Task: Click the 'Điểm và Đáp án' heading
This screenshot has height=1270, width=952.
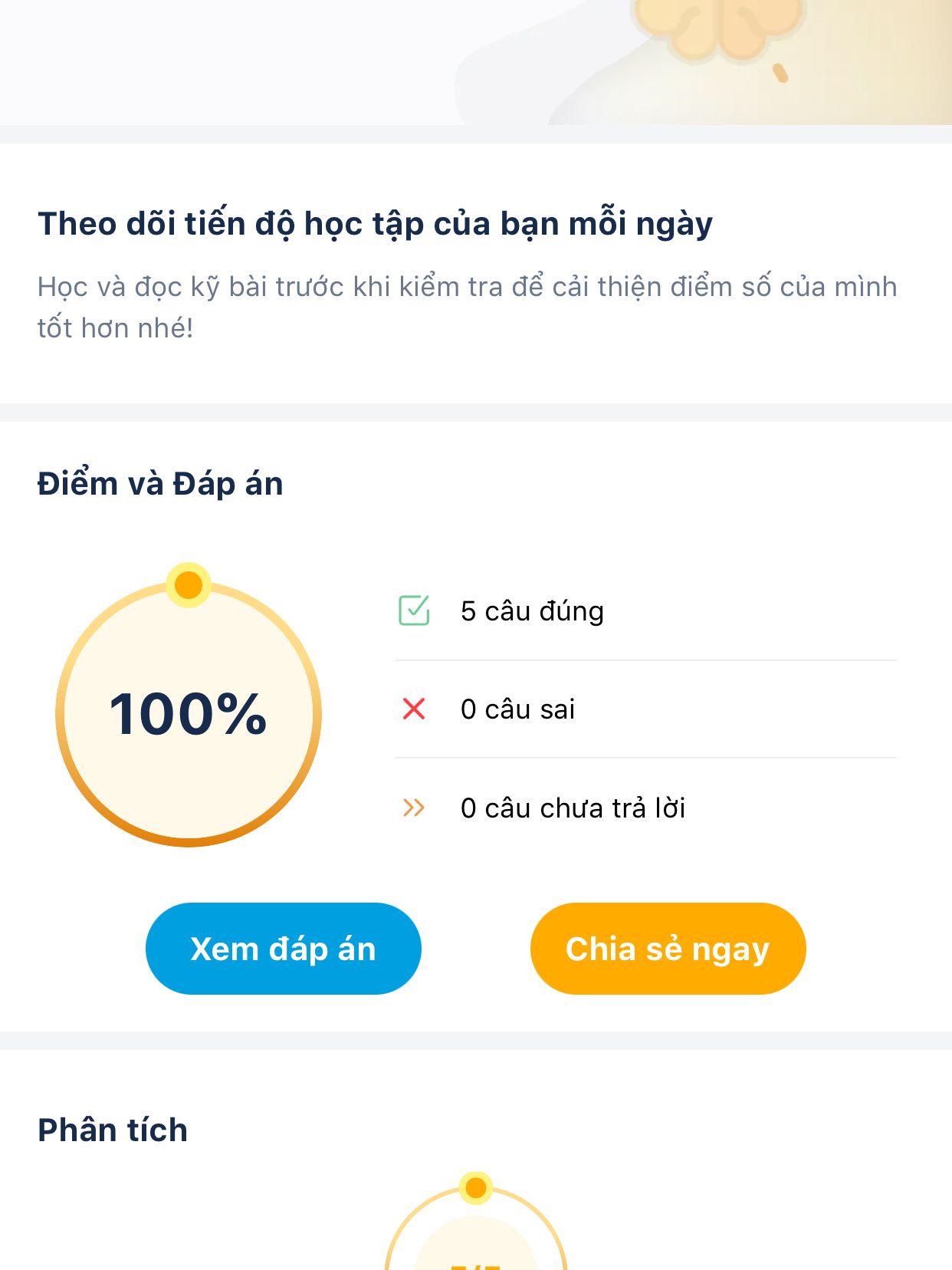Action: [160, 484]
